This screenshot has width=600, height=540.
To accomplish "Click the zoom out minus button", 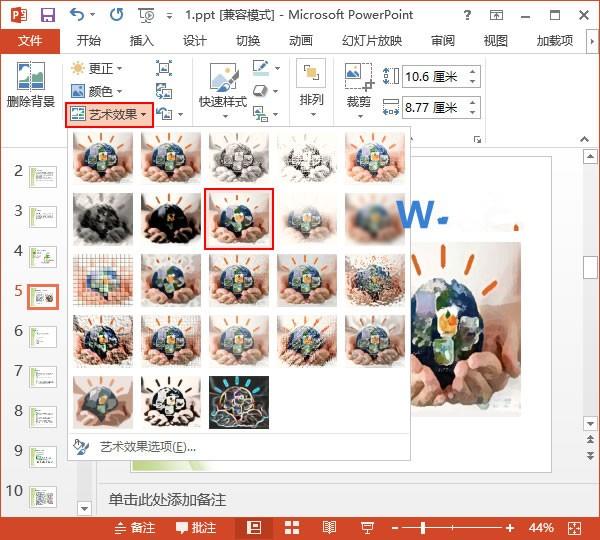I will point(395,528).
